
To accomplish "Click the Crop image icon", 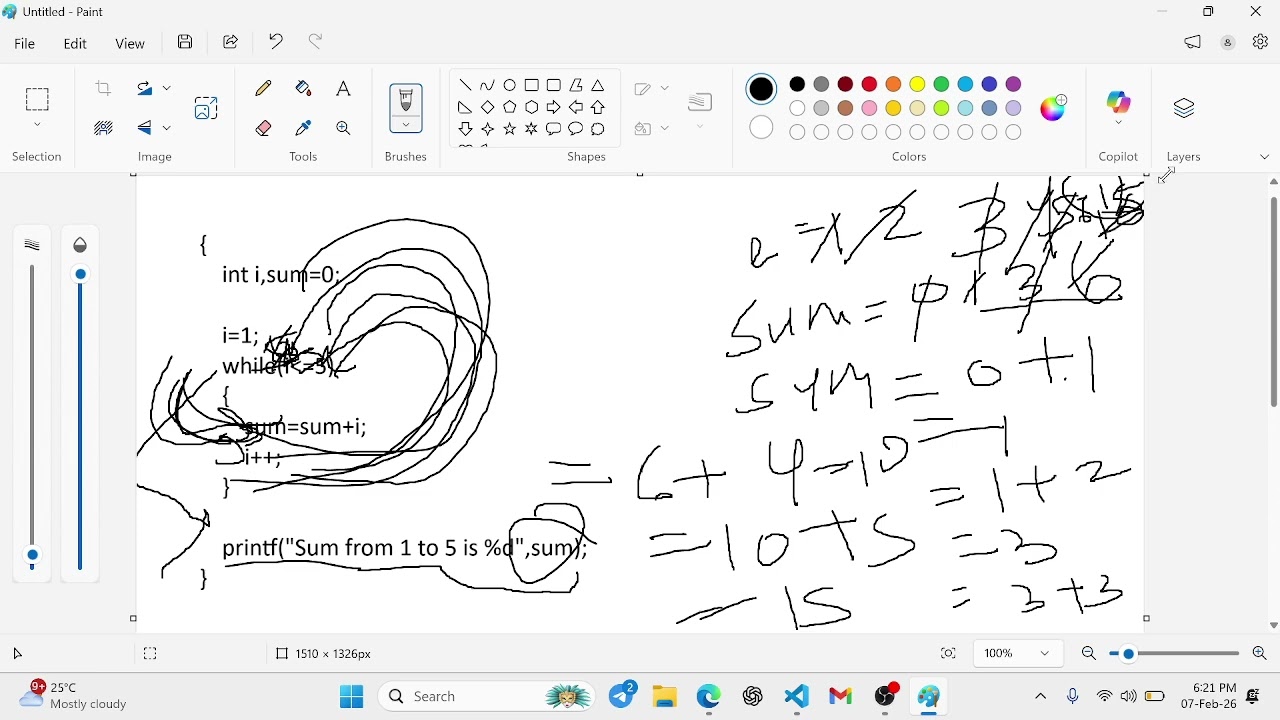I will coord(104,89).
